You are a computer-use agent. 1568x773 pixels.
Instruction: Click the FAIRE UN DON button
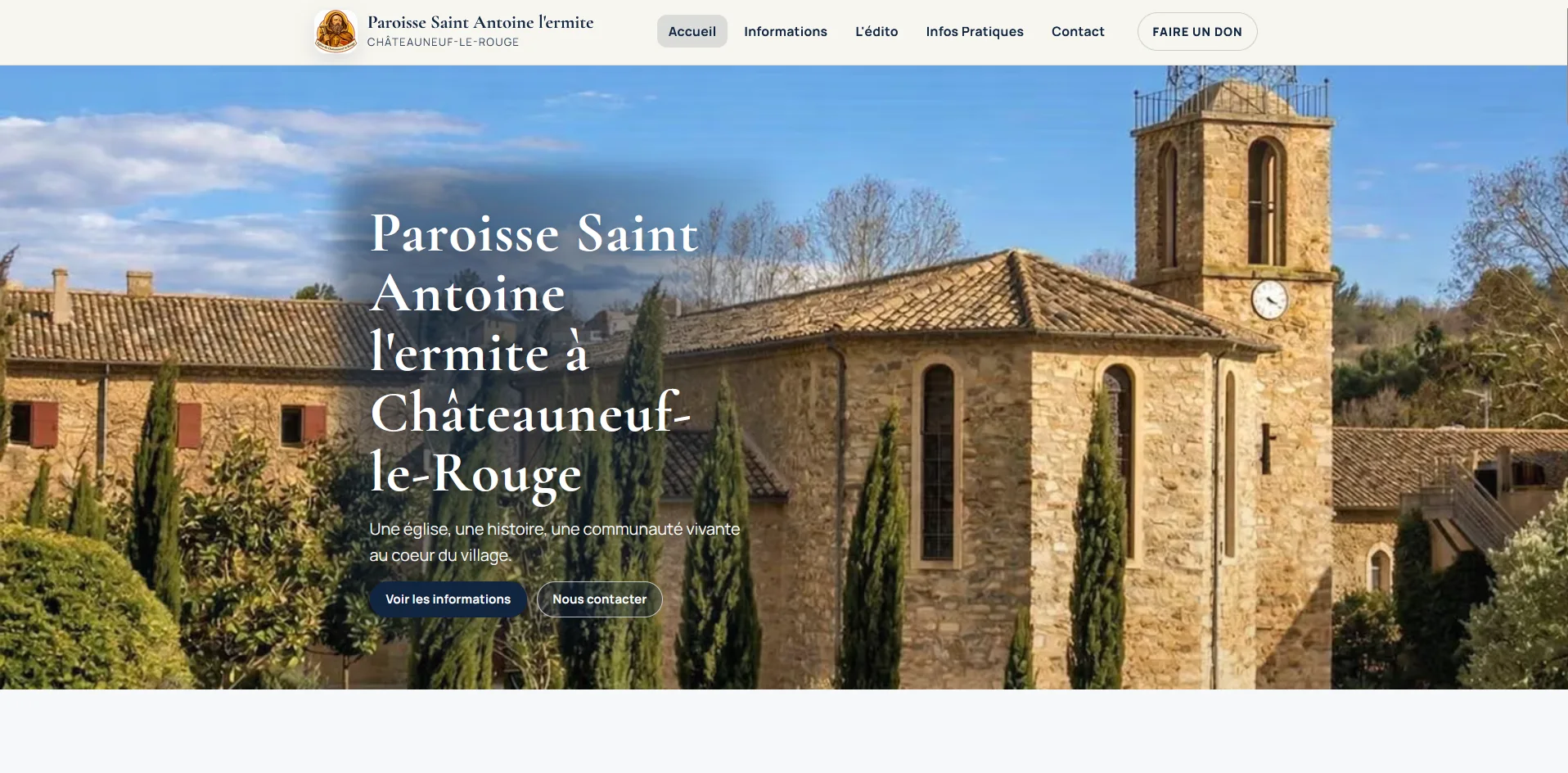[1197, 31]
